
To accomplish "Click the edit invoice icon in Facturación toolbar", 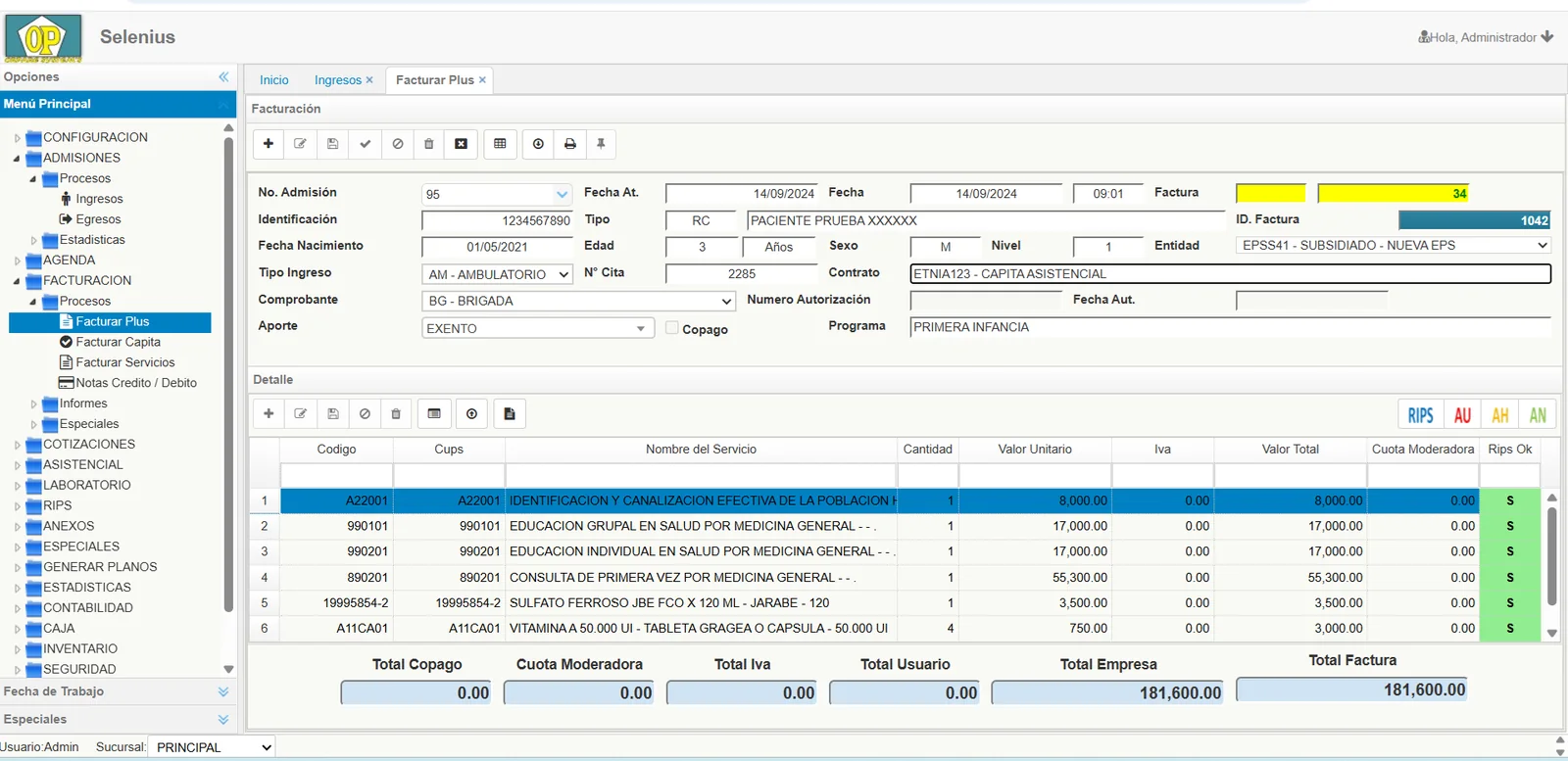I will pos(301,144).
